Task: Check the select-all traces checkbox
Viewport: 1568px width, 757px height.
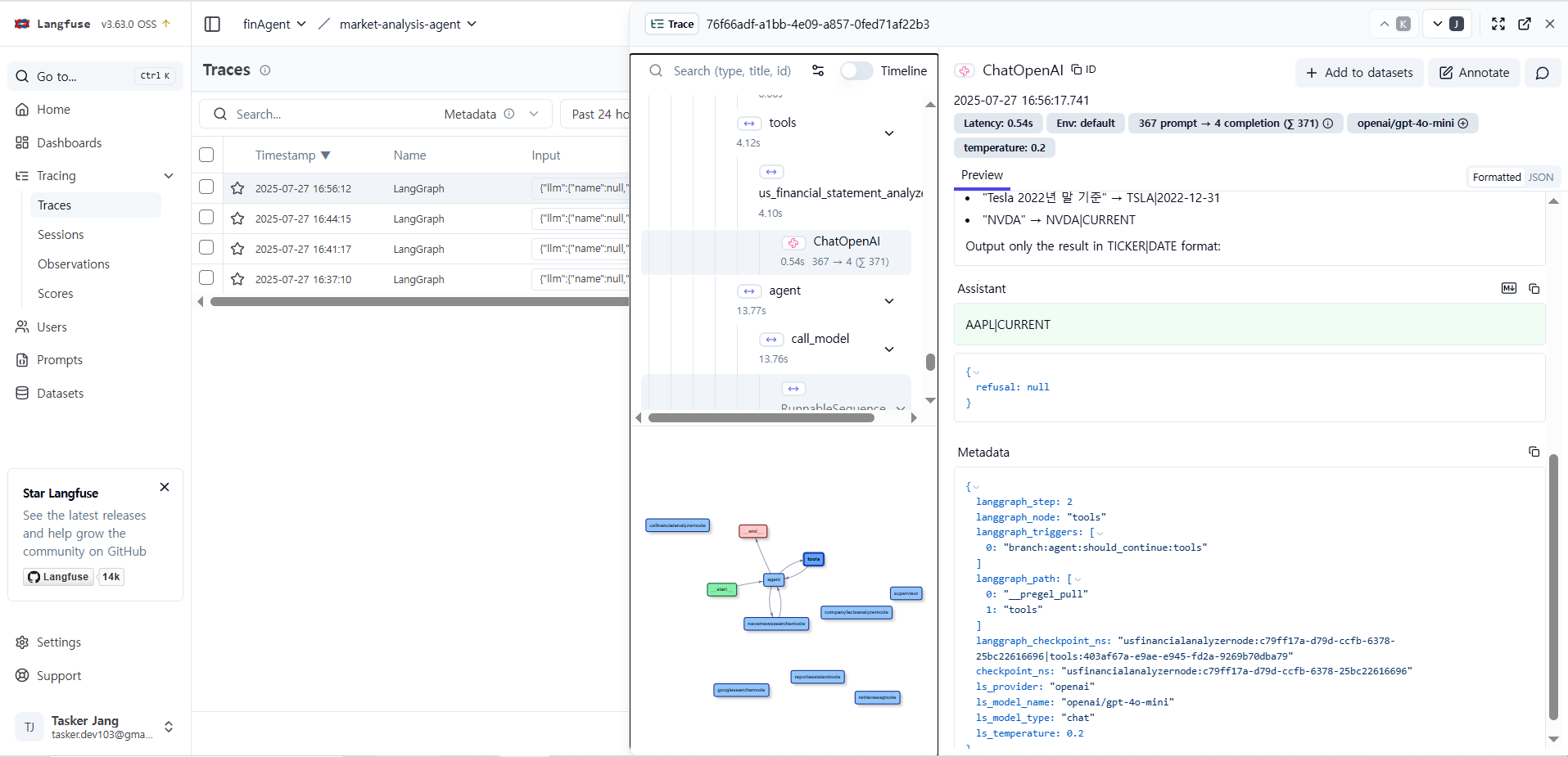Action: [x=206, y=155]
